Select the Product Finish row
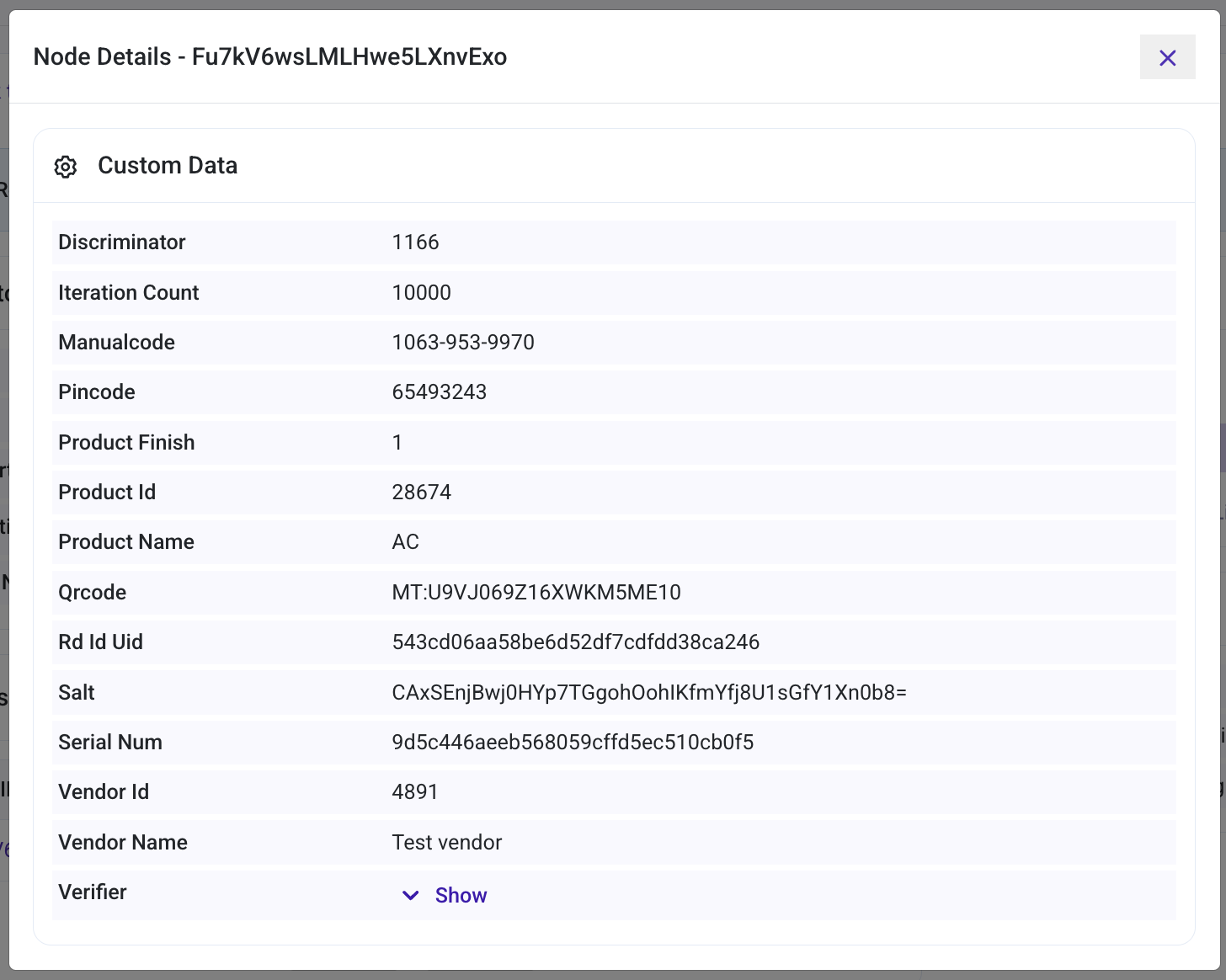The image size is (1226, 980). tap(397, 442)
